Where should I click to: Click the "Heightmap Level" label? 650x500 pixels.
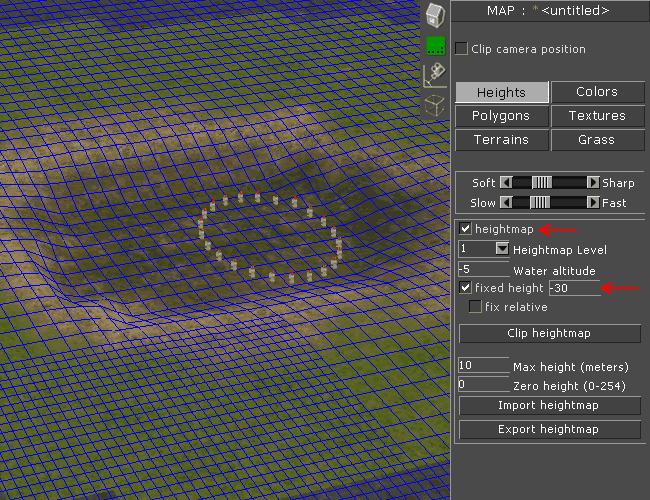pyautogui.click(x=560, y=250)
